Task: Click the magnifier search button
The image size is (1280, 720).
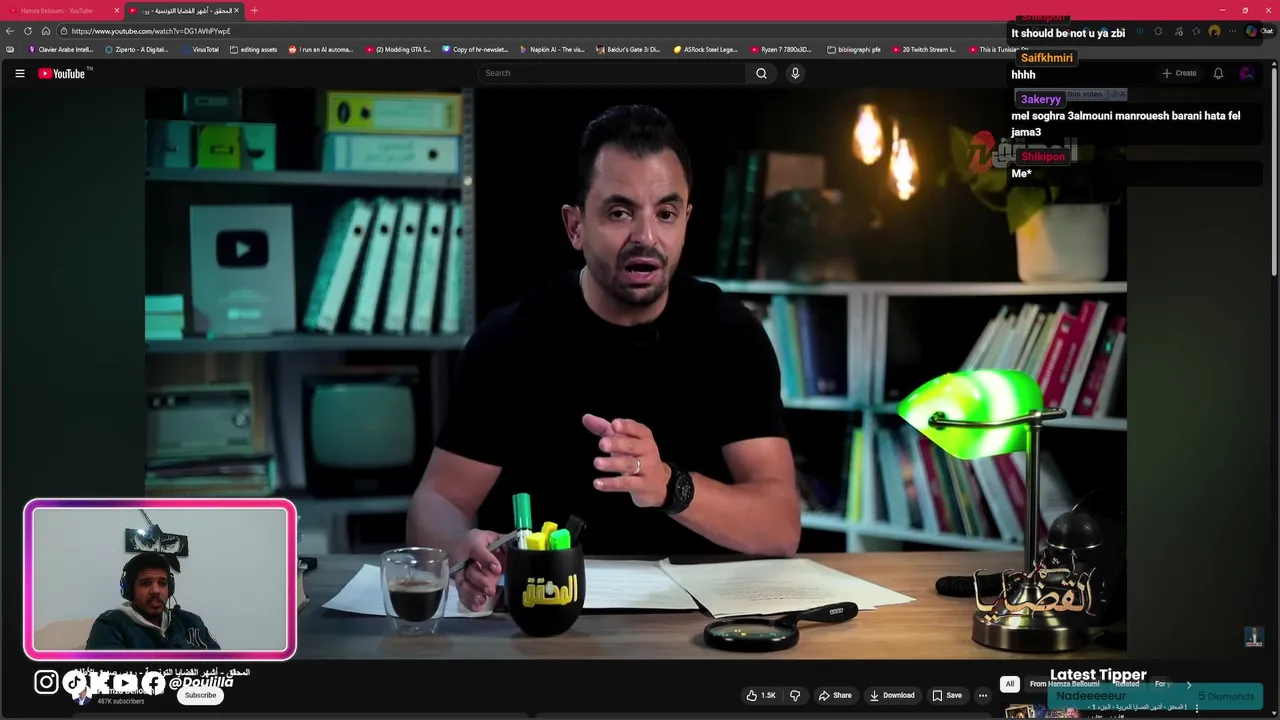Action: point(761,73)
